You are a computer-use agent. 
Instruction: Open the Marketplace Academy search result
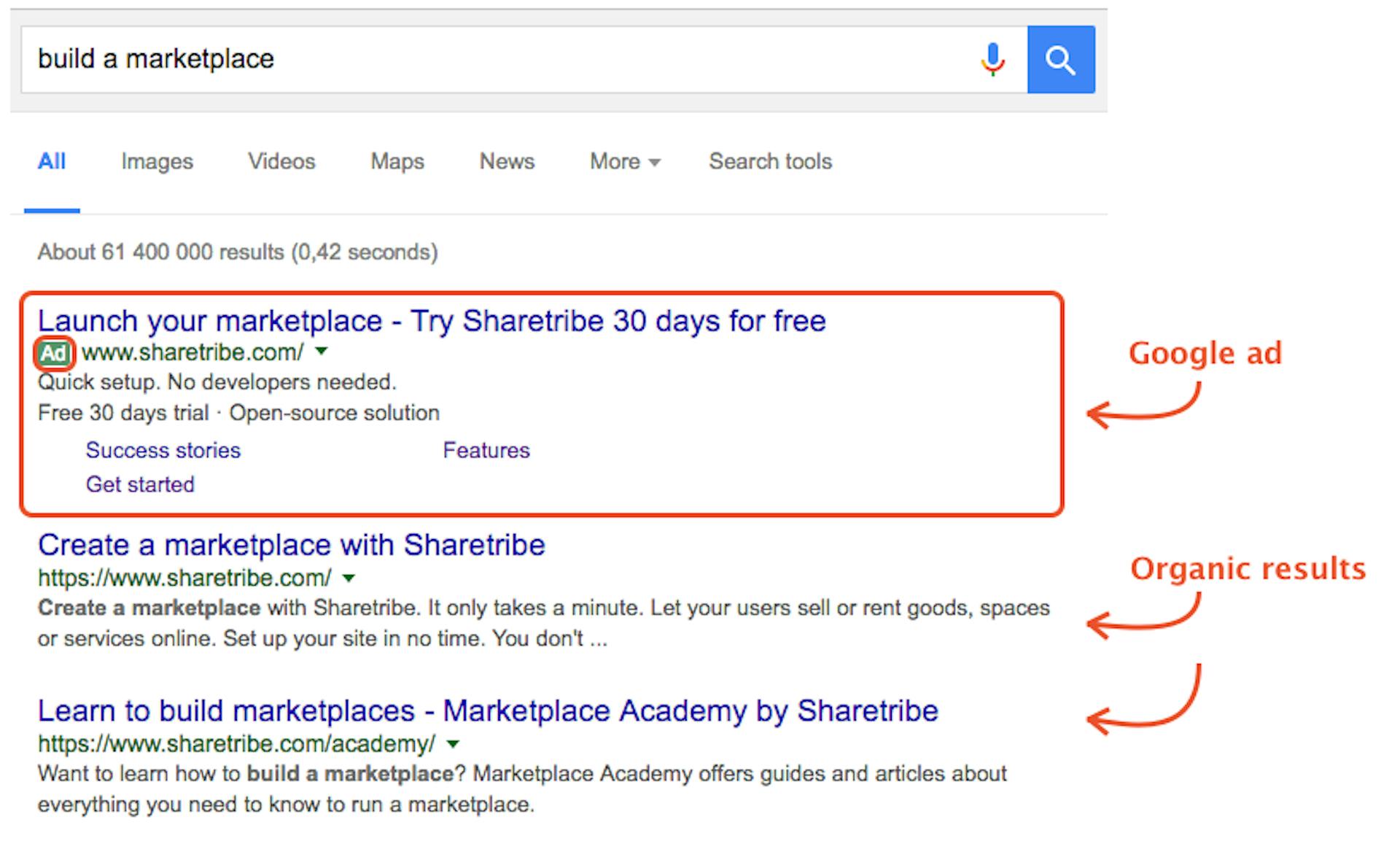coord(489,710)
